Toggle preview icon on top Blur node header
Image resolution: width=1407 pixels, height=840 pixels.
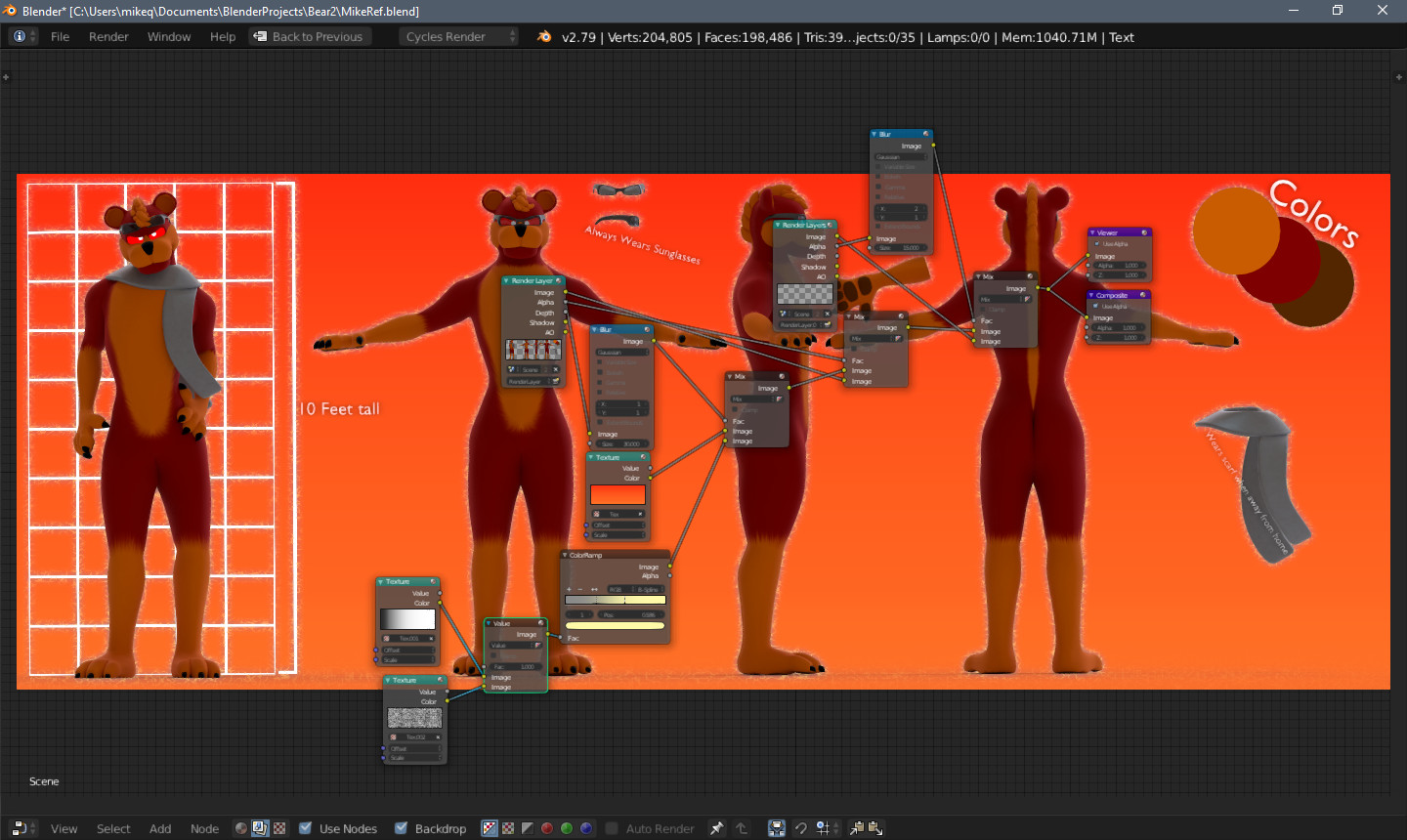pyautogui.click(x=926, y=134)
